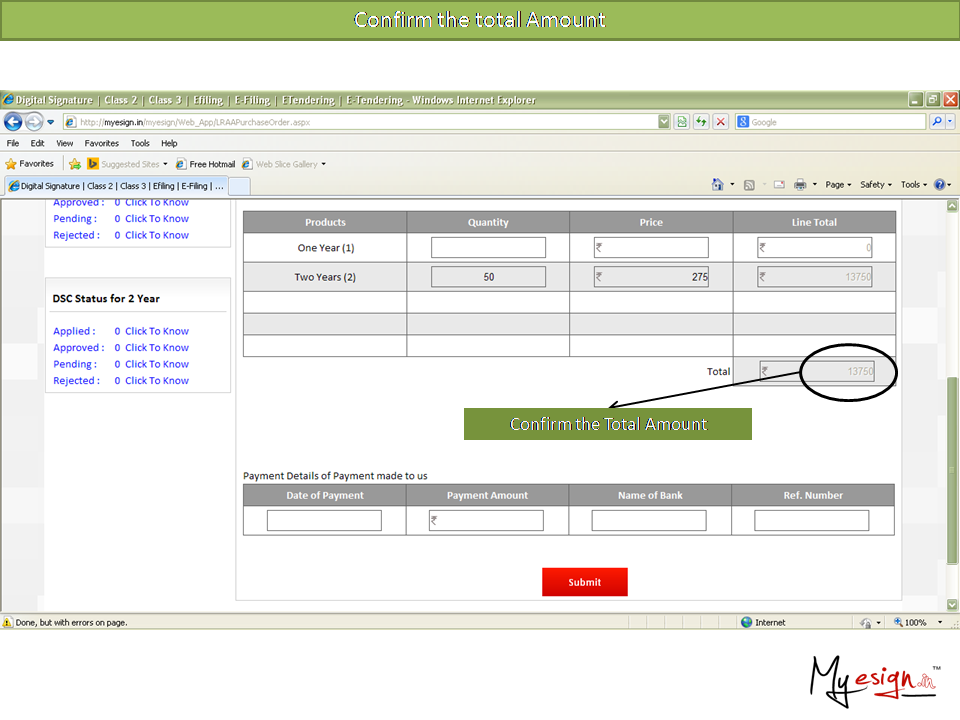Expand the Safety dropdown menu
960x720 pixels.
(x=875, y=185)
